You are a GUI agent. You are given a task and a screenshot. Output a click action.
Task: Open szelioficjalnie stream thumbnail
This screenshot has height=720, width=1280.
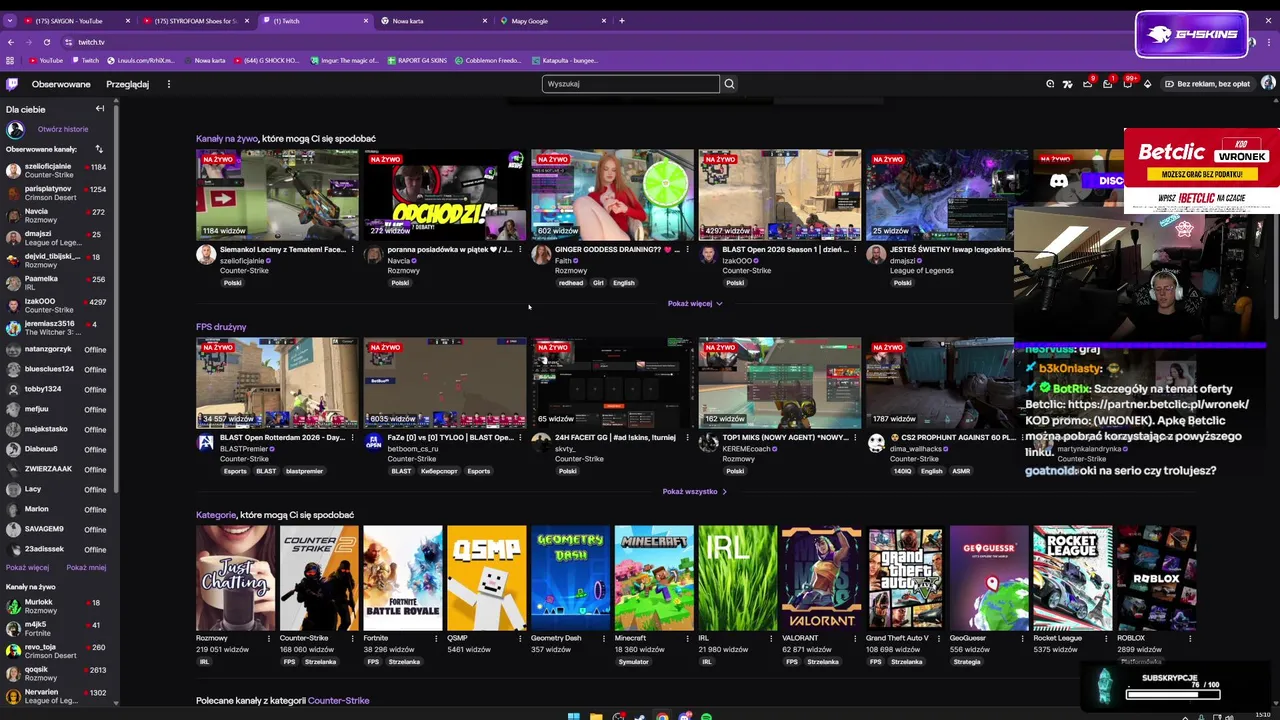tap(277, 195)
